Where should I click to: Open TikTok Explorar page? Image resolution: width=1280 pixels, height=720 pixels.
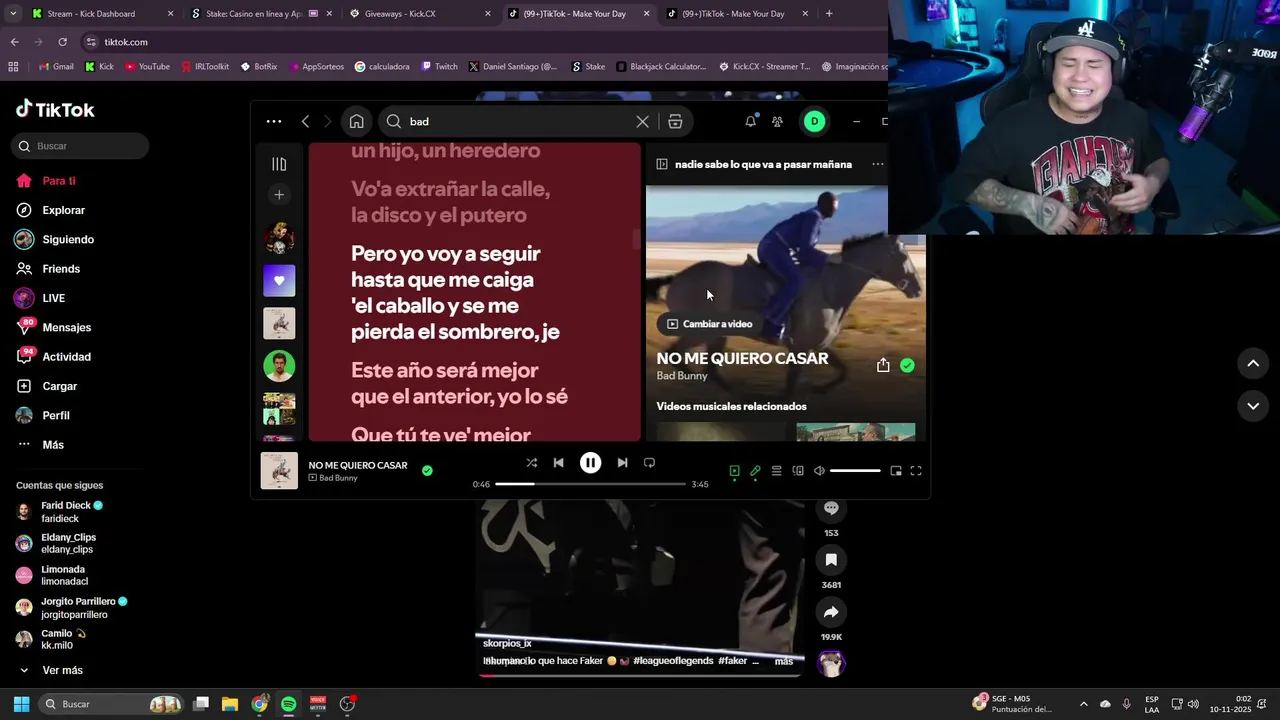[x=50, y=210]
